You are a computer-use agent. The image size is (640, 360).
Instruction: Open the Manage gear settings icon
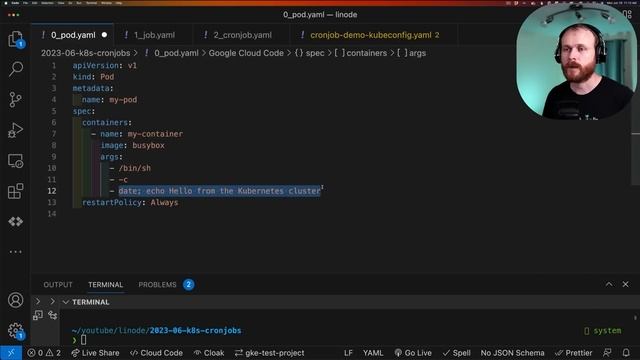[x=16, y=330]
